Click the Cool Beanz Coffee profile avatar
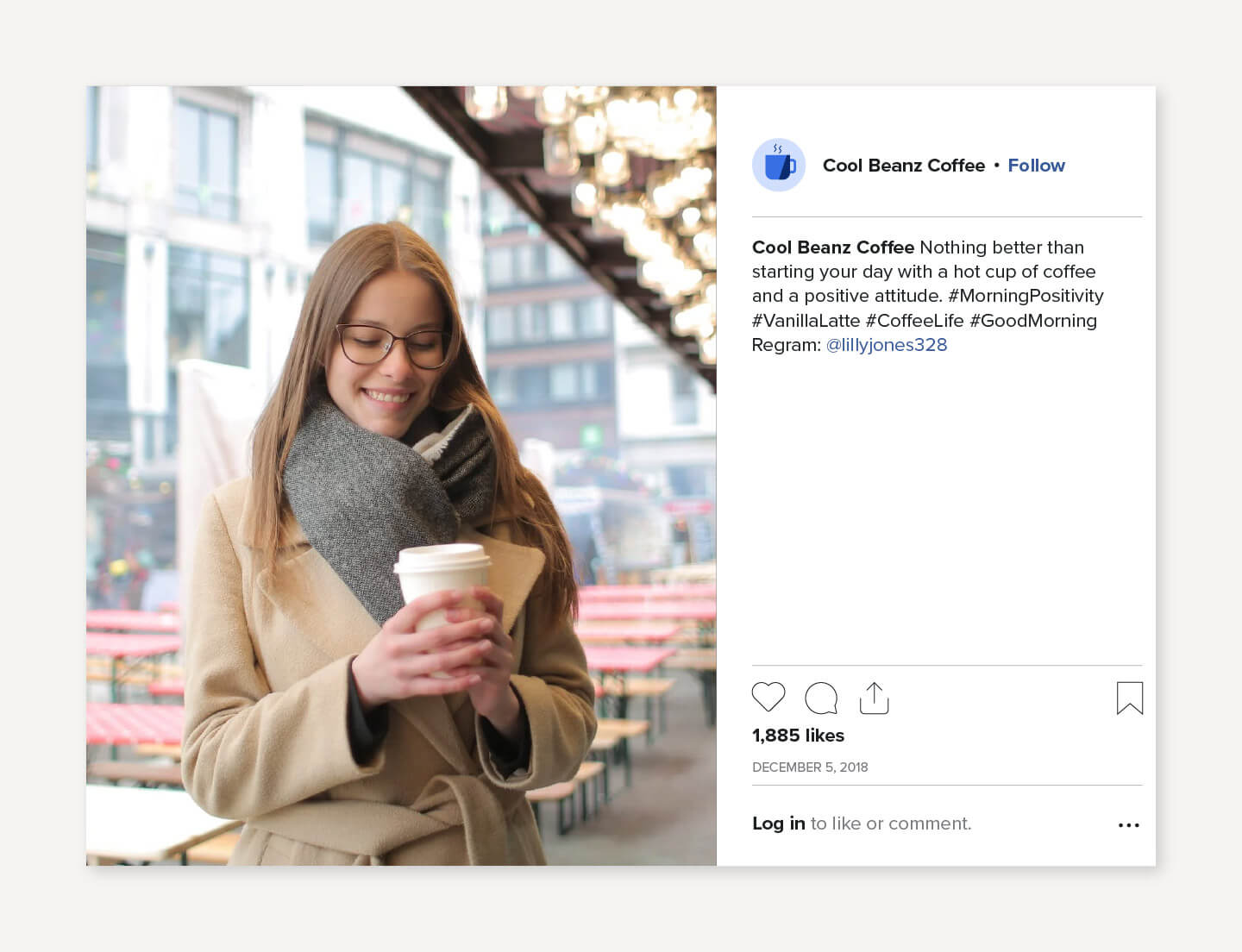This screenshot has height=952, width=1242. coord(778,165)
